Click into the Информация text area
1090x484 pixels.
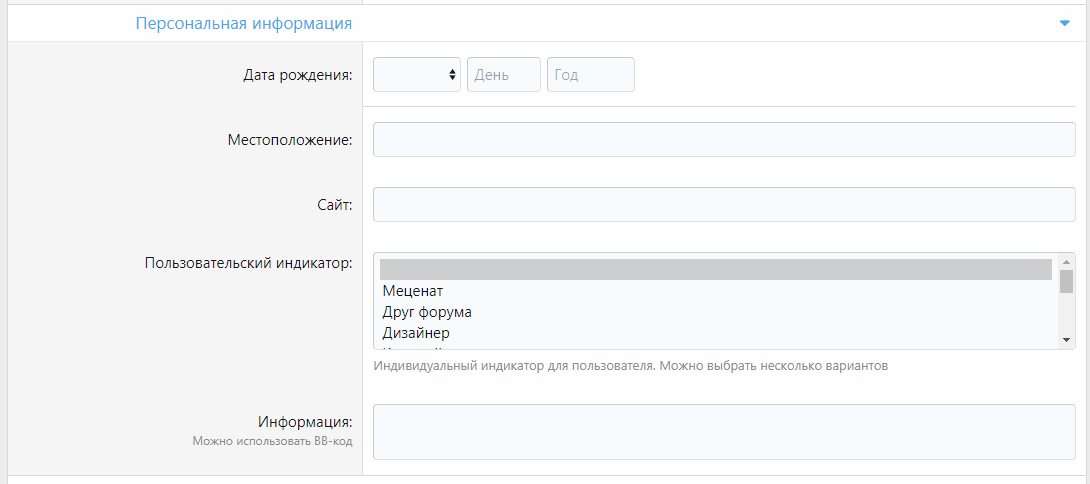723,432
